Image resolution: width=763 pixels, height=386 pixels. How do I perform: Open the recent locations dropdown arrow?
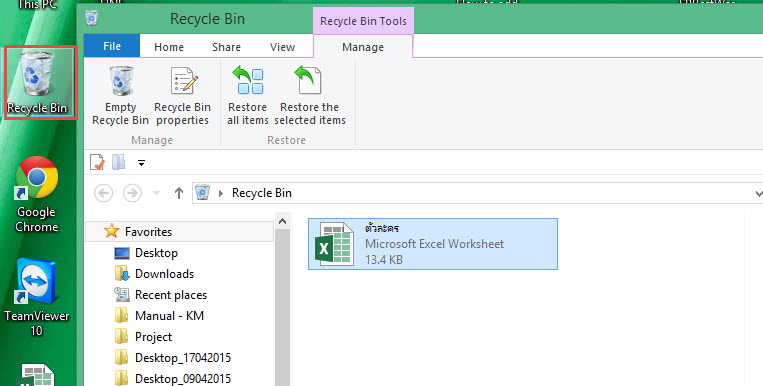click(156, 193)
